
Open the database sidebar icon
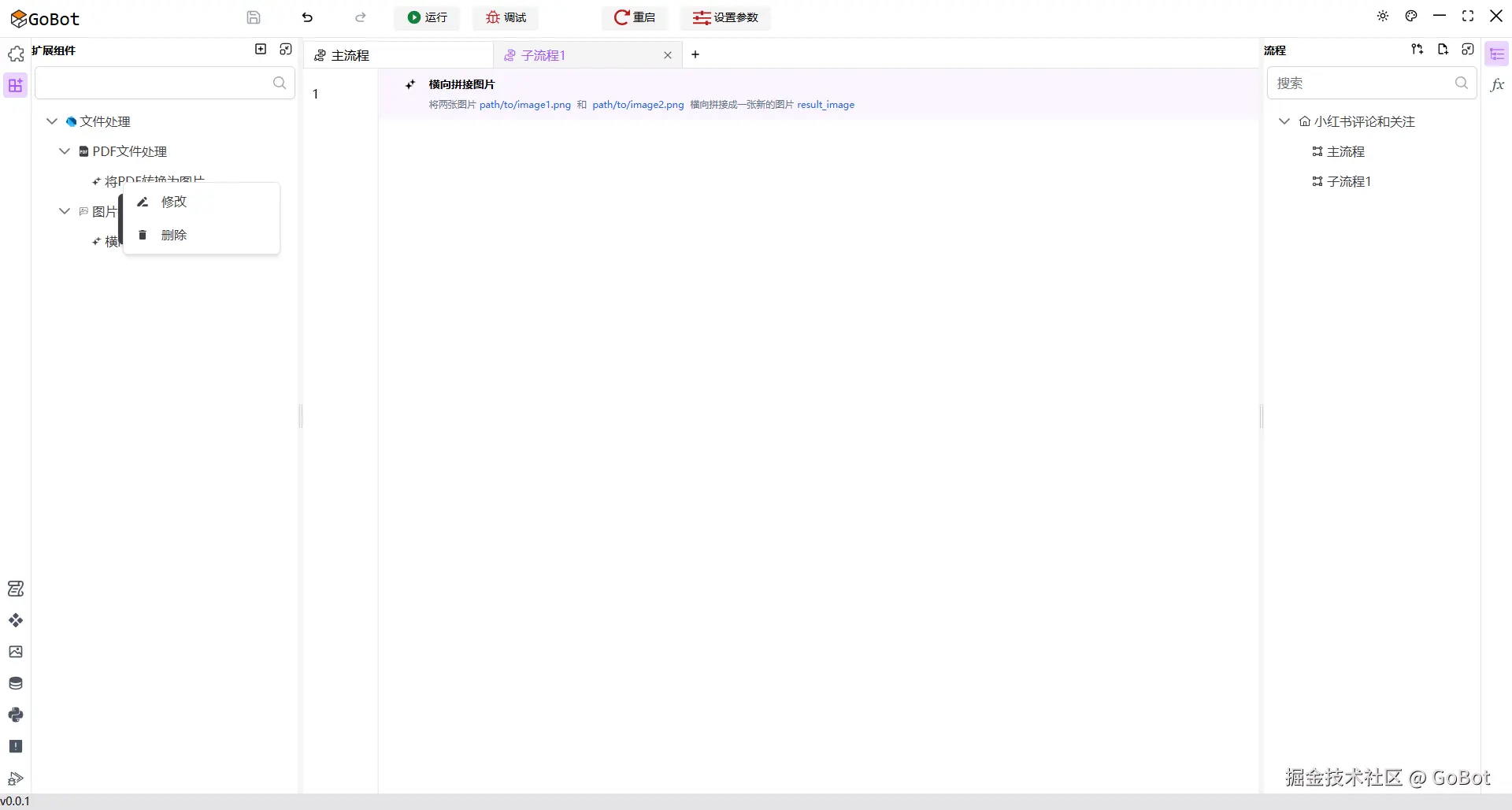point(16,683)
